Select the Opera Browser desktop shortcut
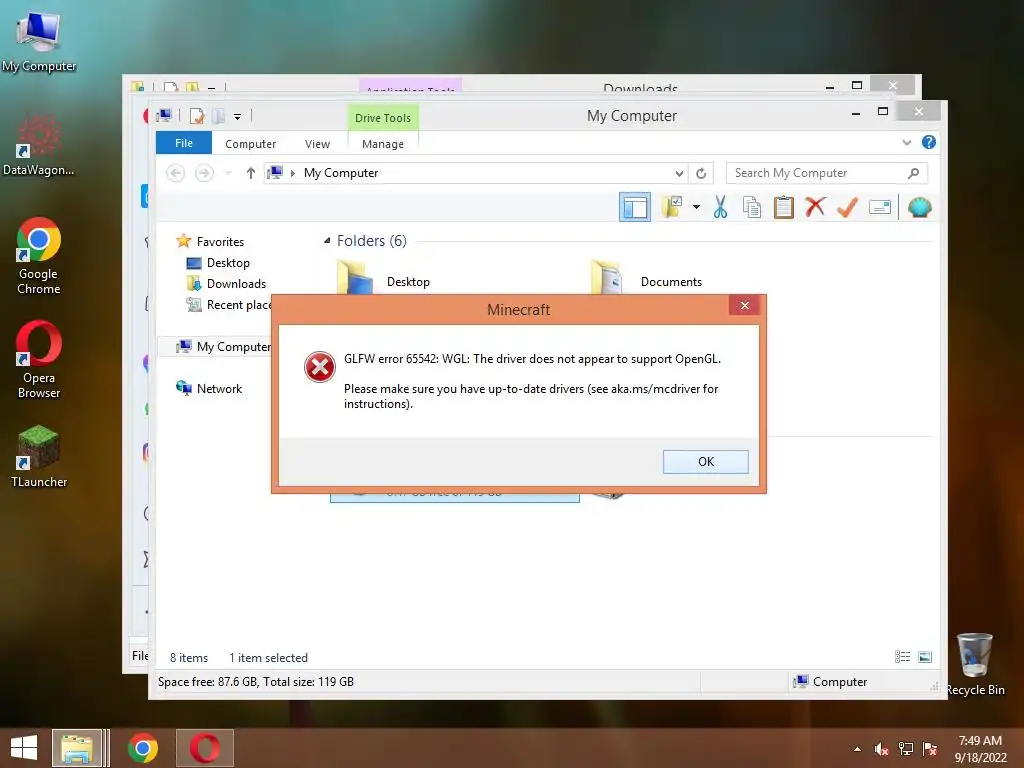This screenshot has width=1024, height=768. [x=39, y=360]
